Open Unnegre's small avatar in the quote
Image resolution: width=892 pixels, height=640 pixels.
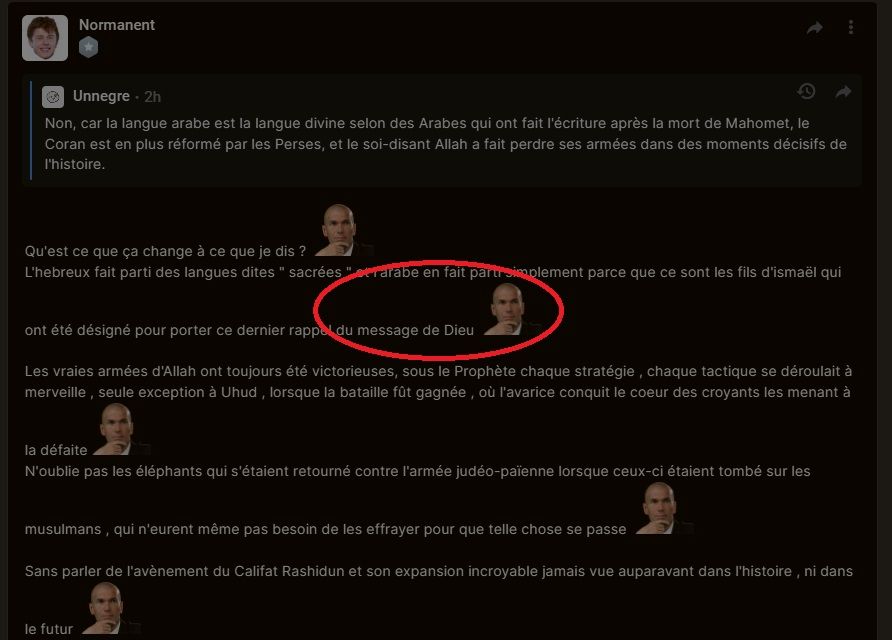53,97
